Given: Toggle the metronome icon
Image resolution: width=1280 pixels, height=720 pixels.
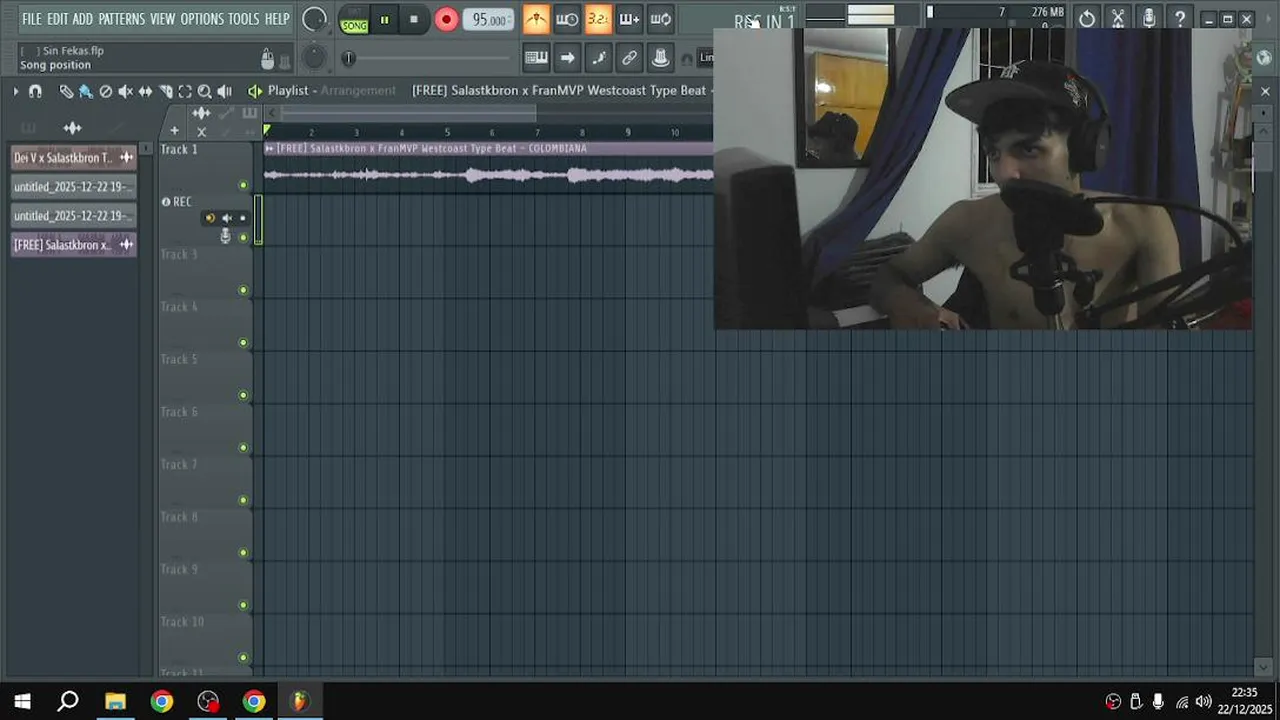Looking at the screenshot, I should (x=536, y=19).
